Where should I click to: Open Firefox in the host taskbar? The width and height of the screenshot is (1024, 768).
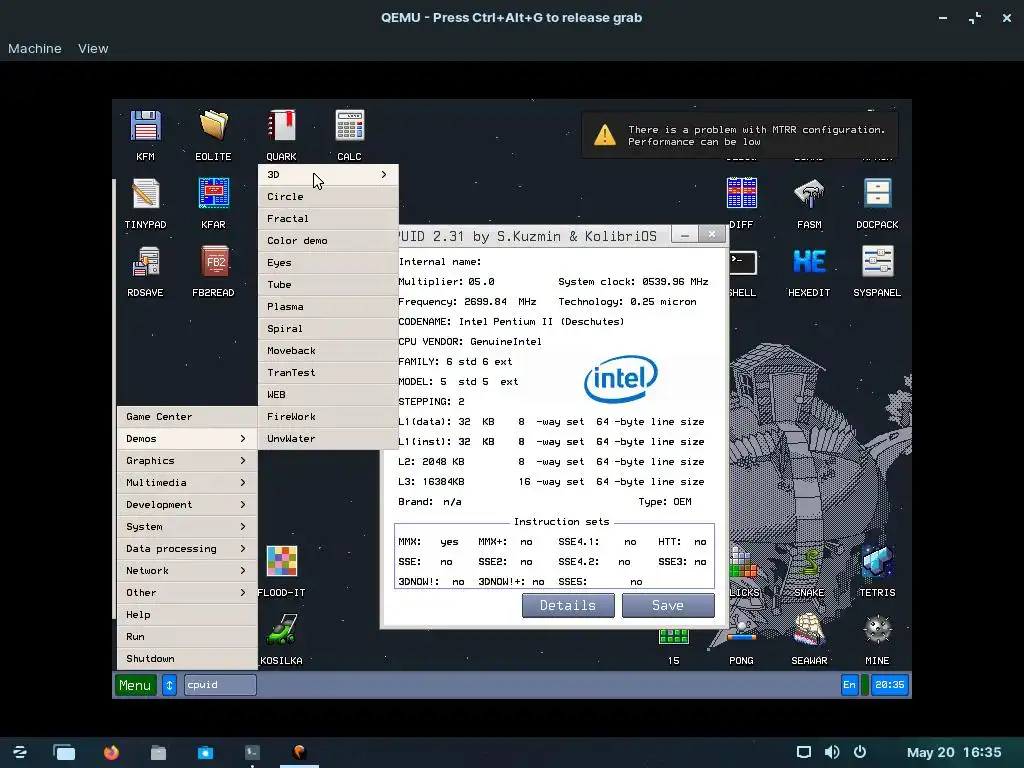tap(112, 752)
